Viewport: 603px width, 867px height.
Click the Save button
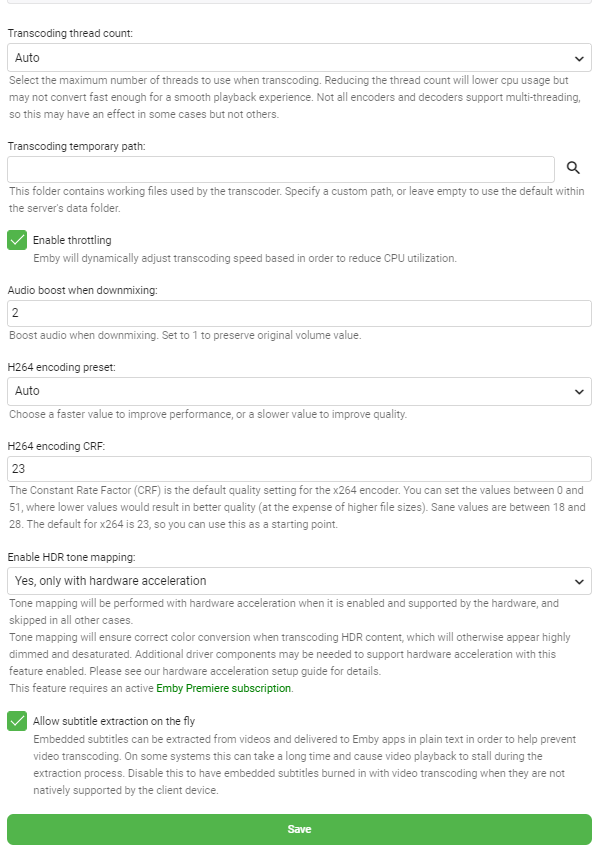(x=299, y=829)
